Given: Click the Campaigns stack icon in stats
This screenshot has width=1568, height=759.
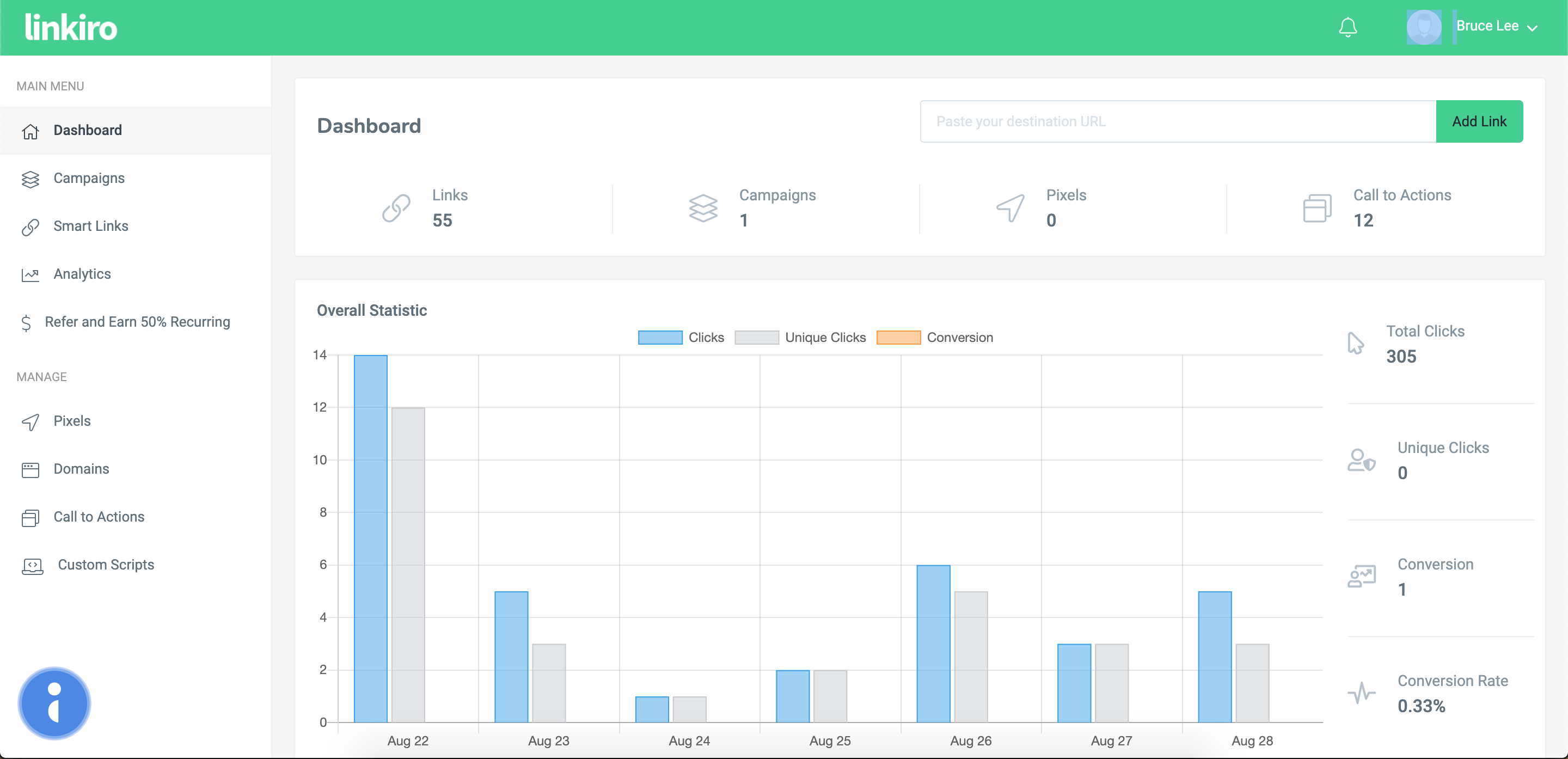Looking at the screenshot, I should click(703, 208).
